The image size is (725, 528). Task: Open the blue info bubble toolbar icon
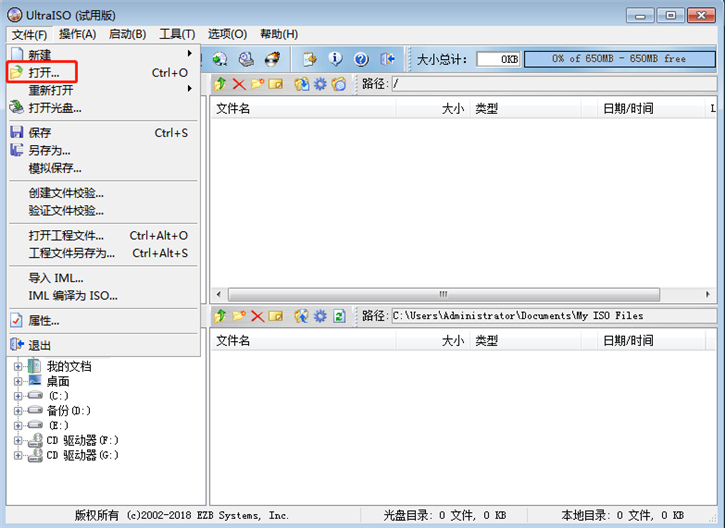point(335,59)
